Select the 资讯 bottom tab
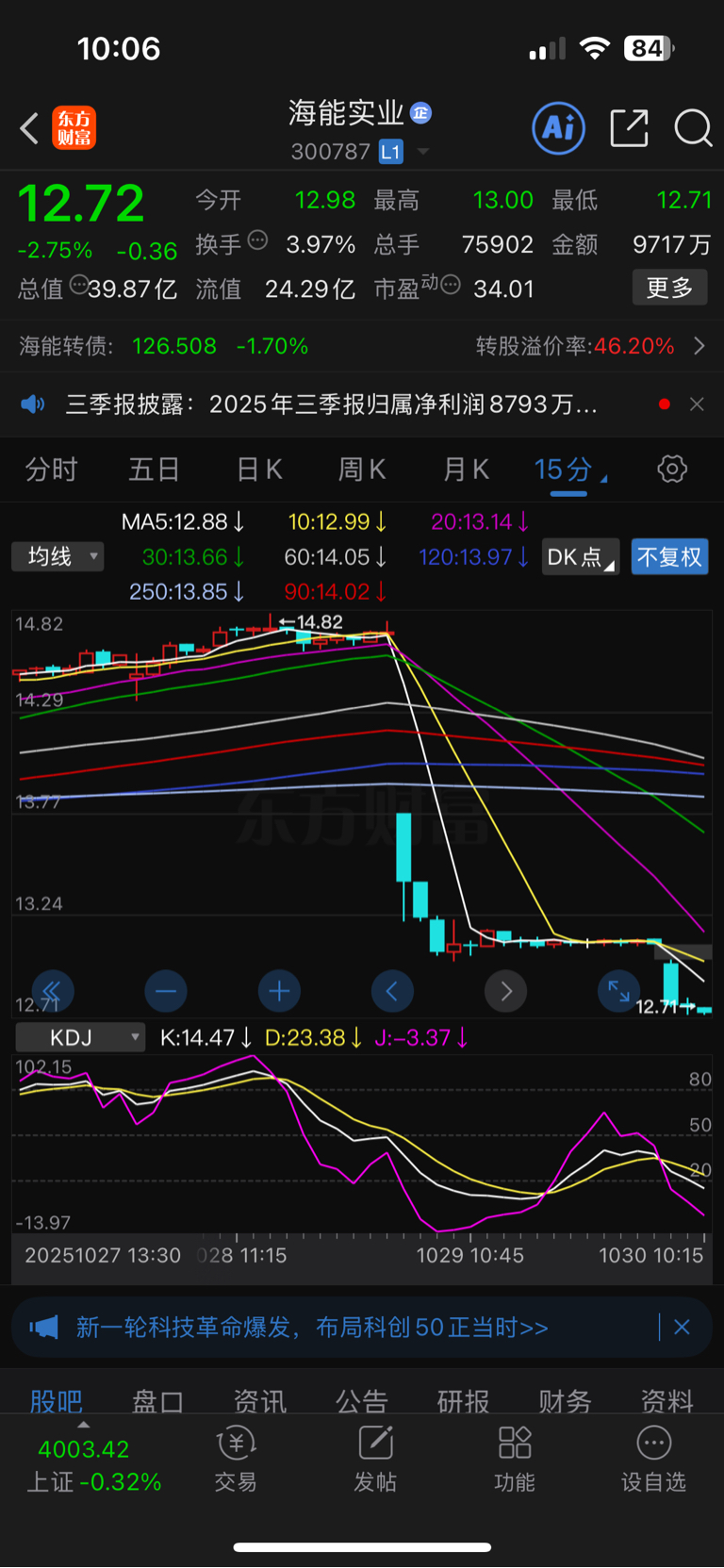724x1568 pixels. (x=259, y=1401)
